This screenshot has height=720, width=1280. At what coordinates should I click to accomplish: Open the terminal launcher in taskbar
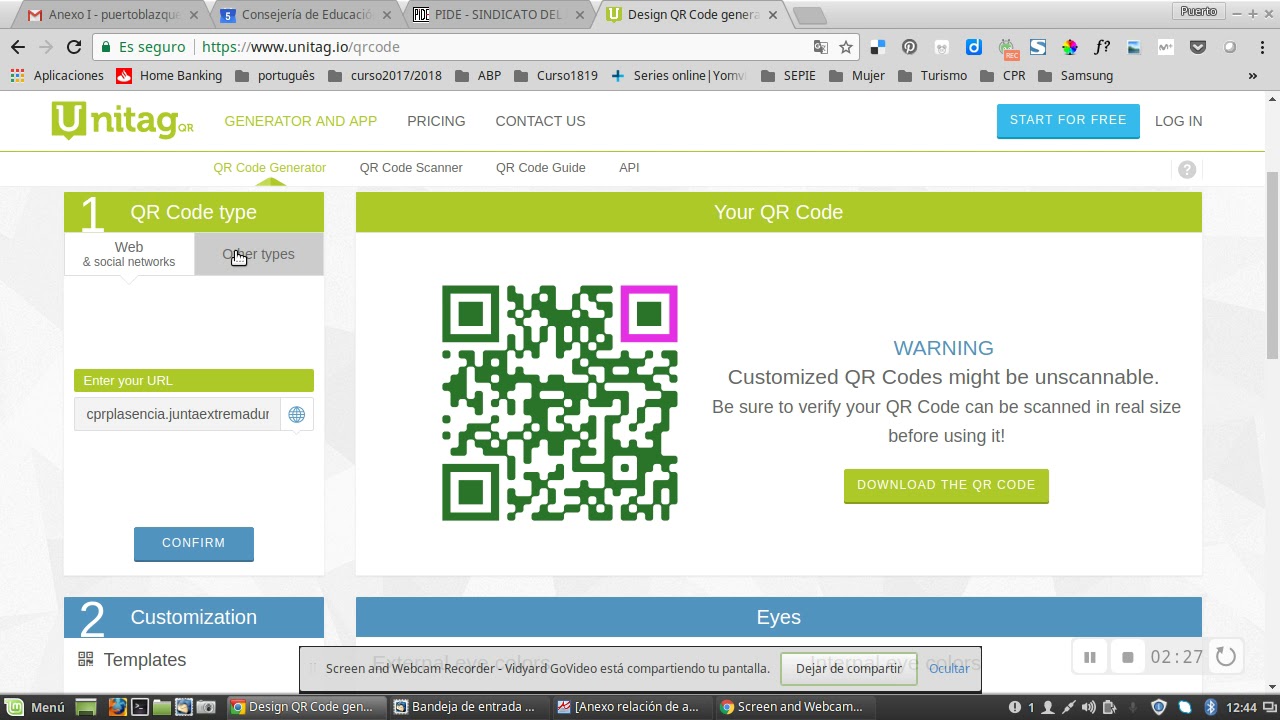click(140, 707)
